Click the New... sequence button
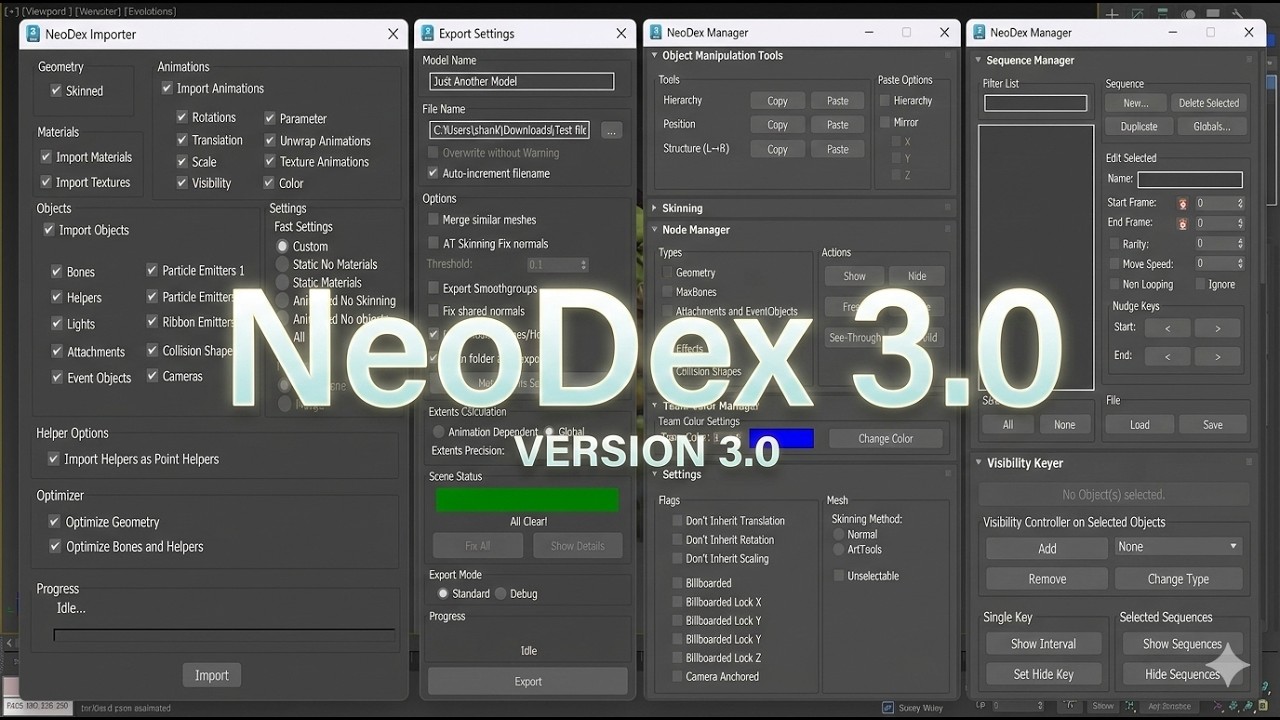The image size is (1280, 720). 1135,103
